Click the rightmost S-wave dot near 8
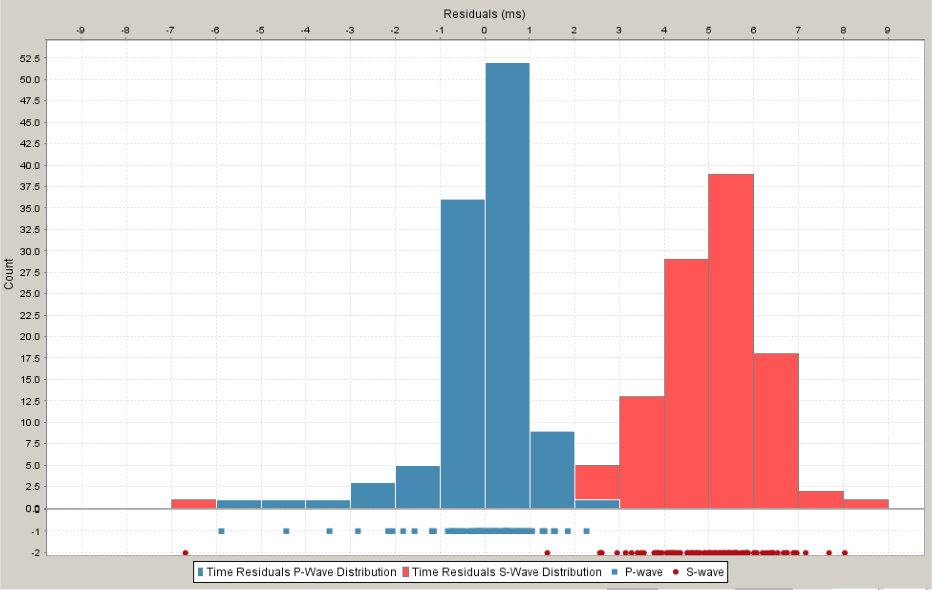The height and width of the screenshot is (590, 932). click(845, 550)
